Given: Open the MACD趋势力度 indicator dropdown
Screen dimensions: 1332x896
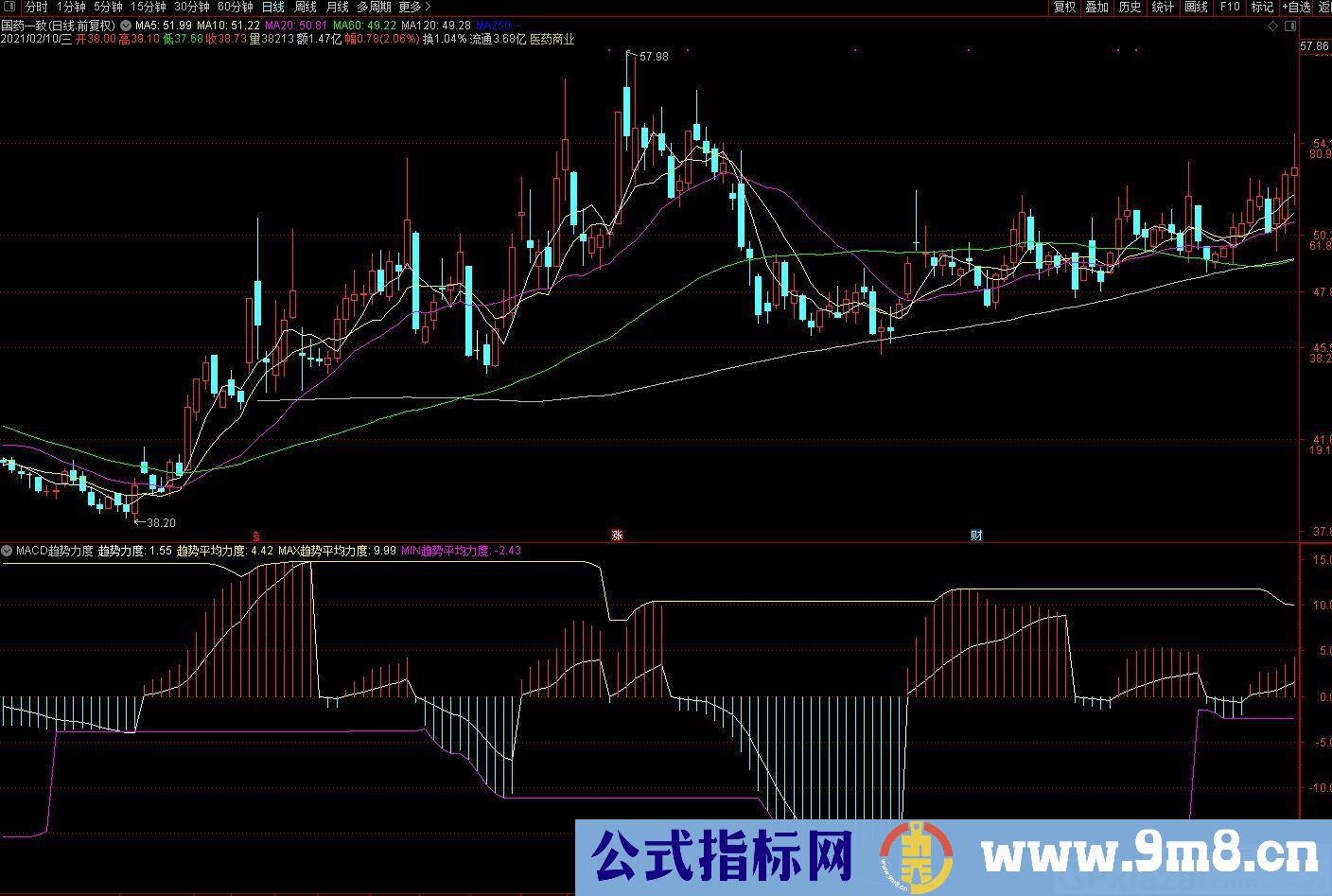Looking at the screenshot, I should [x=8, y=550].
